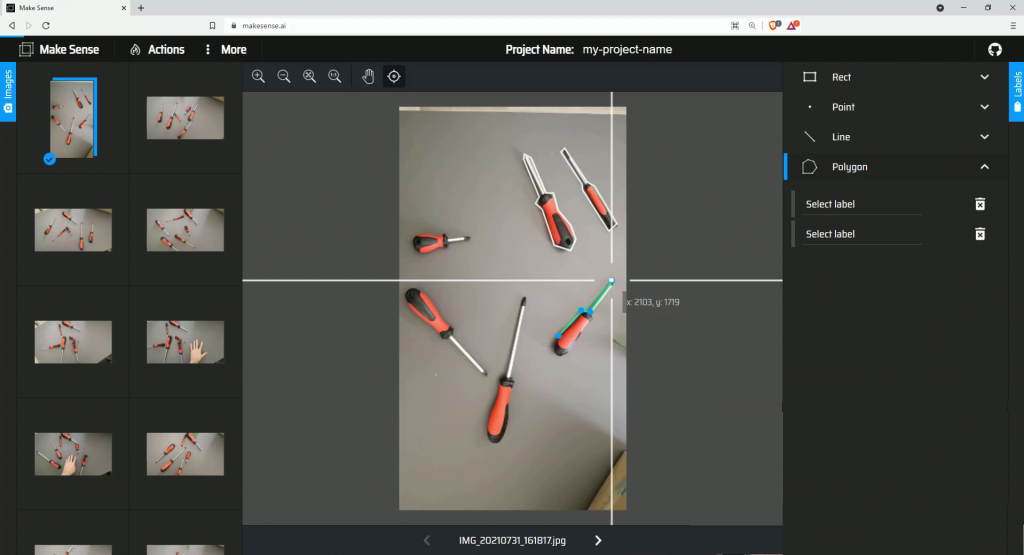1024x555 pixels.
Task: Expand the Line label section
Action: [984, 137]
